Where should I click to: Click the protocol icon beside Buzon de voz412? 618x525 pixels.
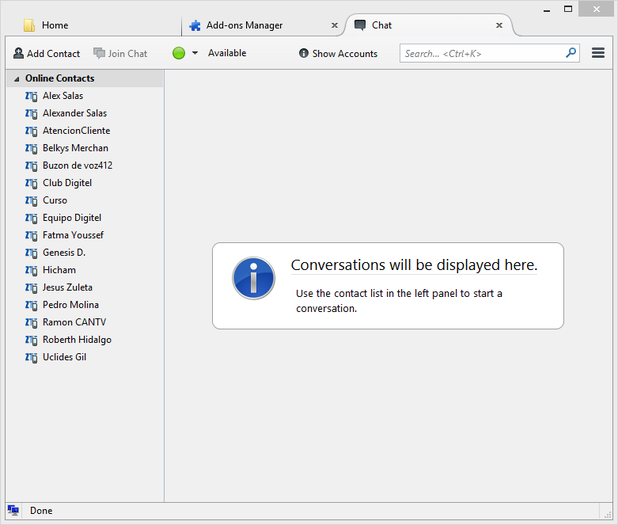[x=31, y=166]
